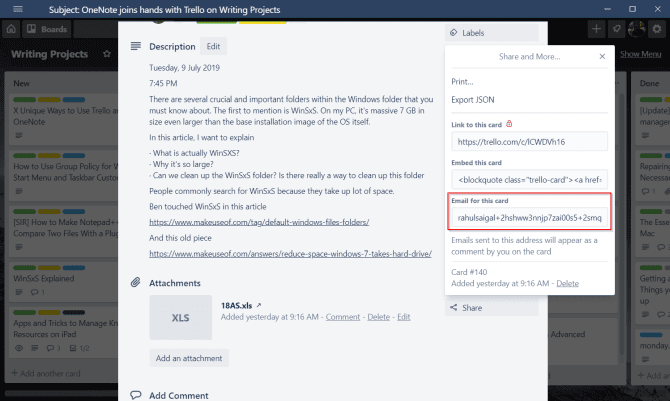Click Add an attachment button
The image size is (670, 401).
coord(189,358)
